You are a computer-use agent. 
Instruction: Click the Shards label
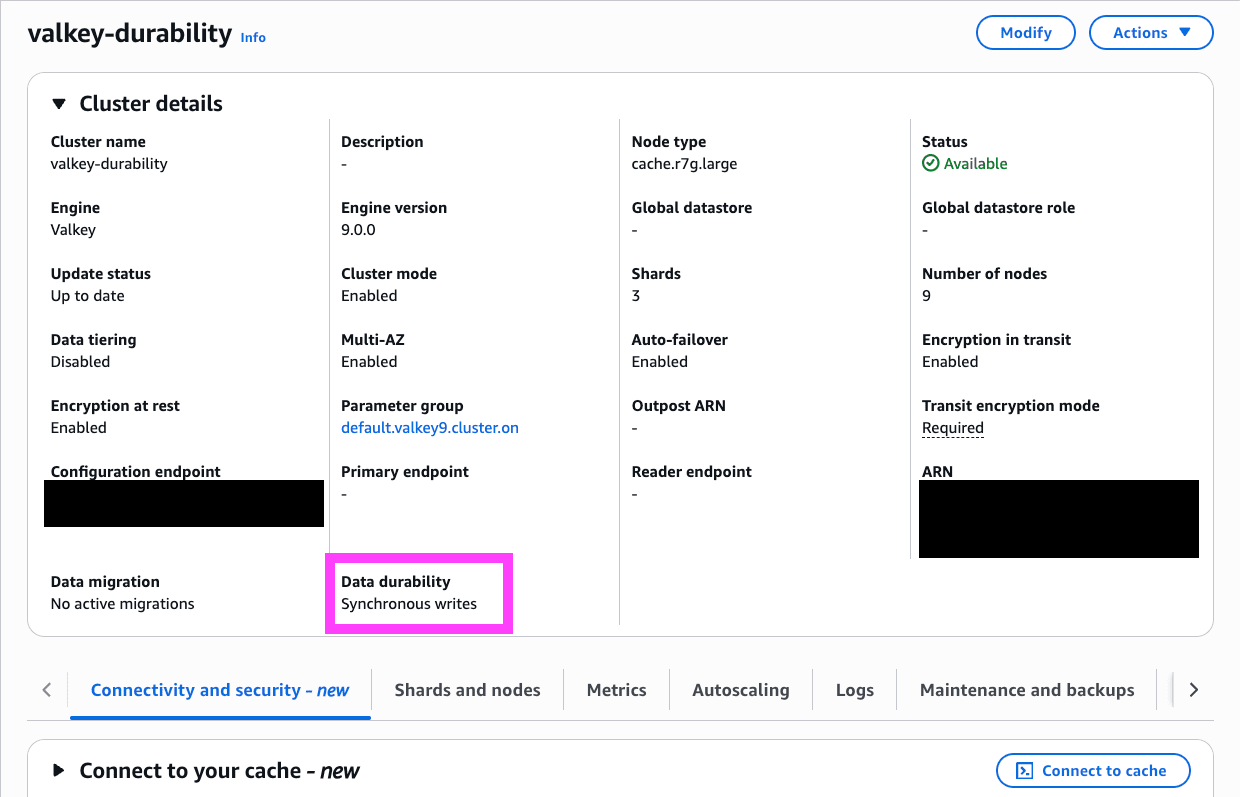coord(656,274)
